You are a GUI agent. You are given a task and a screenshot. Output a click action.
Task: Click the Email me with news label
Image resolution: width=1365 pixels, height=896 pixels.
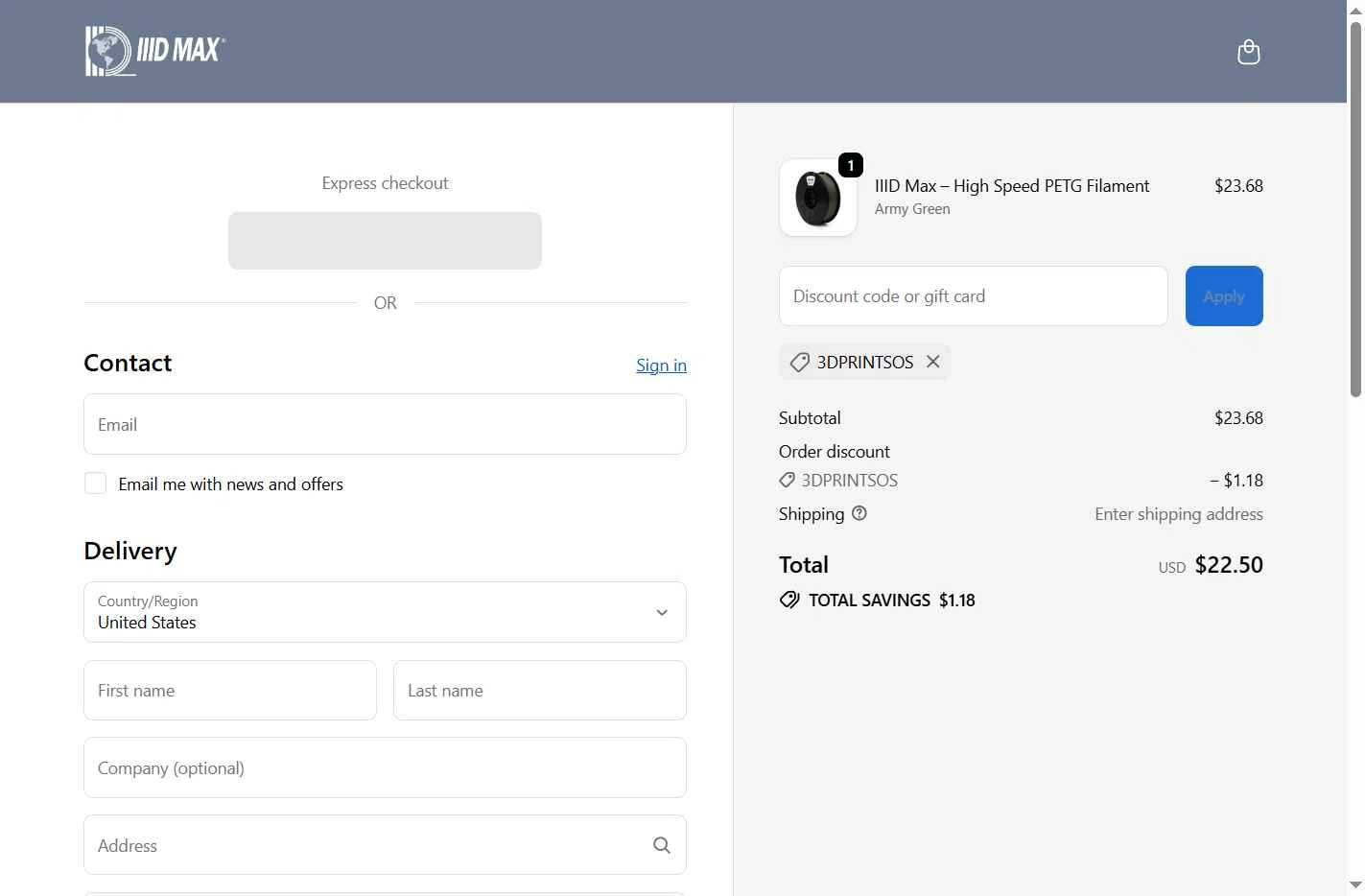[230, 484]
